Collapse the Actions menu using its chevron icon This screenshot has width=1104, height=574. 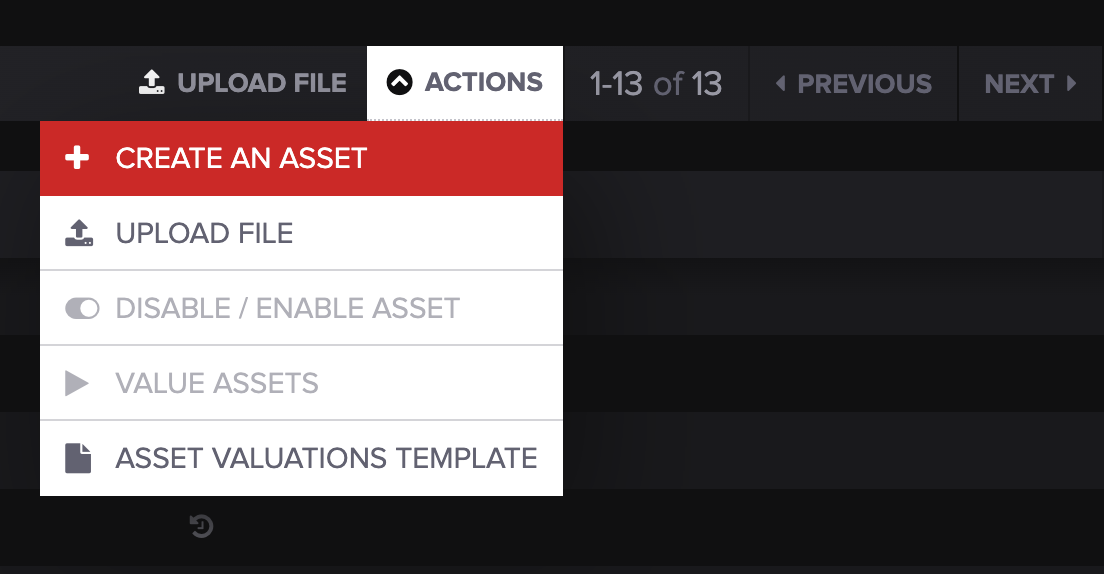[399, 83]
